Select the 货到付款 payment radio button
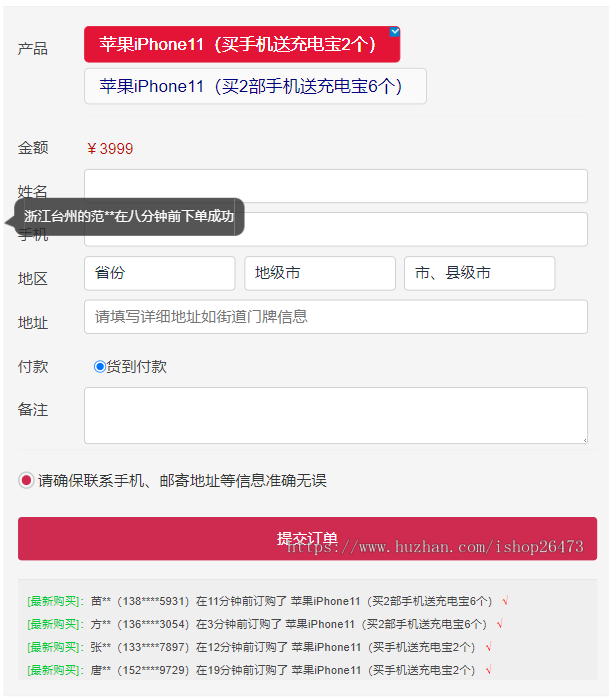Image resolution: width=609 pixels, height=698 pixels. [99, 367]
